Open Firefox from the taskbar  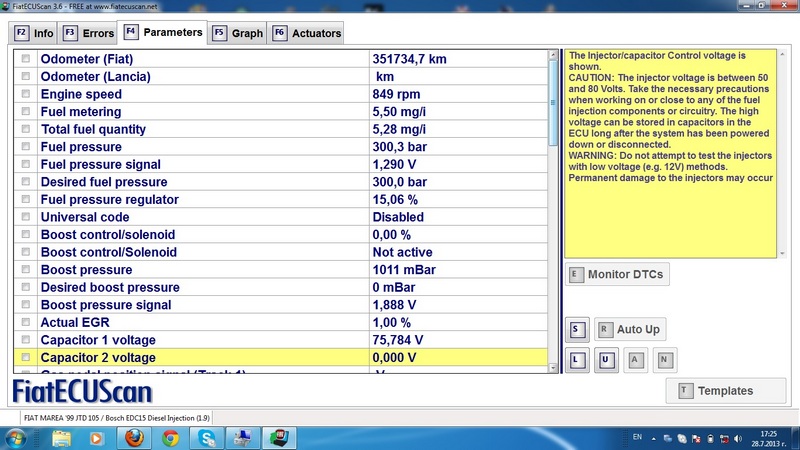(134, 437)
